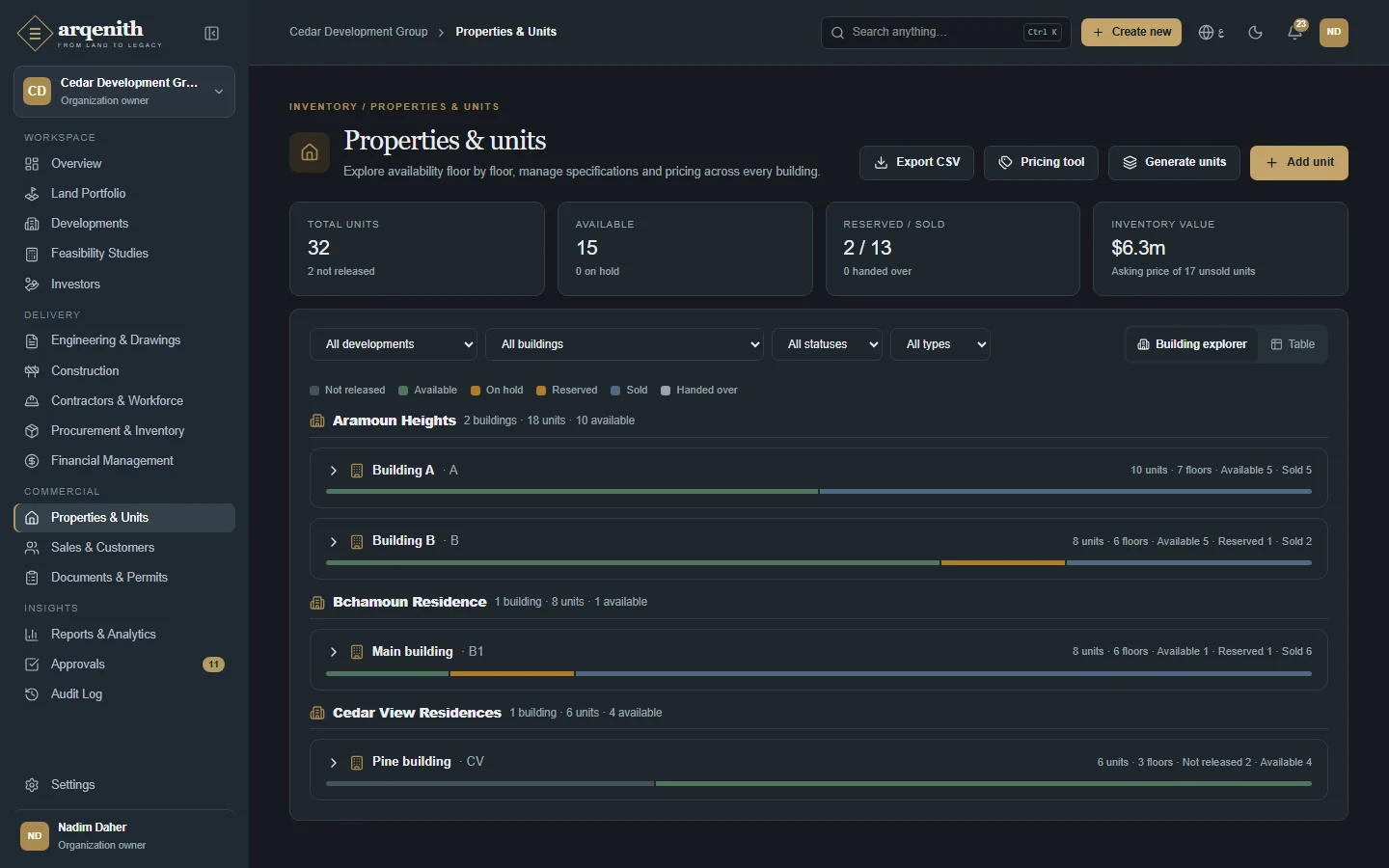Expand the Pine building row
Image resolution: width=1389 pixels, height=868 pixels.
tap(333, 762)
